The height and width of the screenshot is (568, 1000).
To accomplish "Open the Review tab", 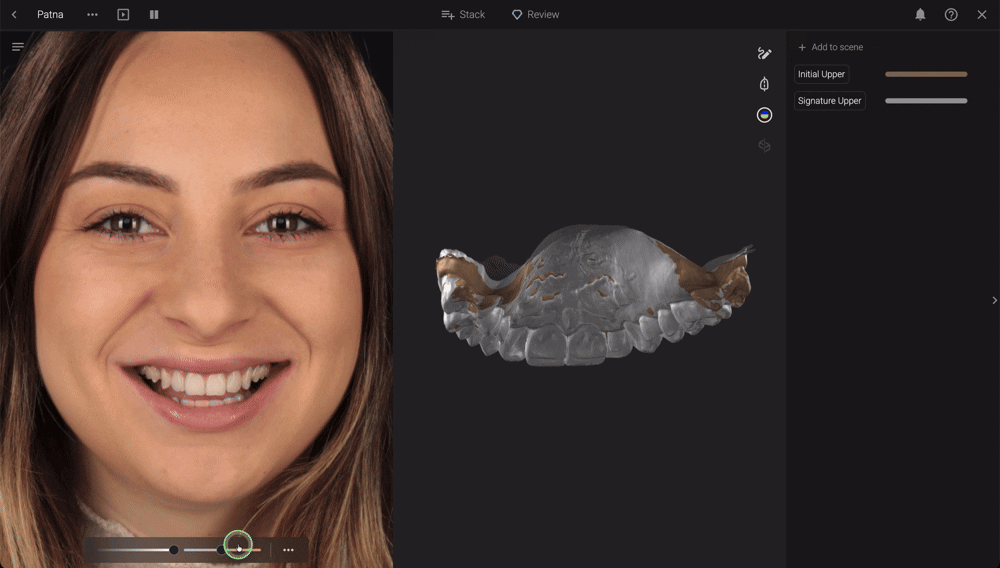I will (x=535, y=14).
